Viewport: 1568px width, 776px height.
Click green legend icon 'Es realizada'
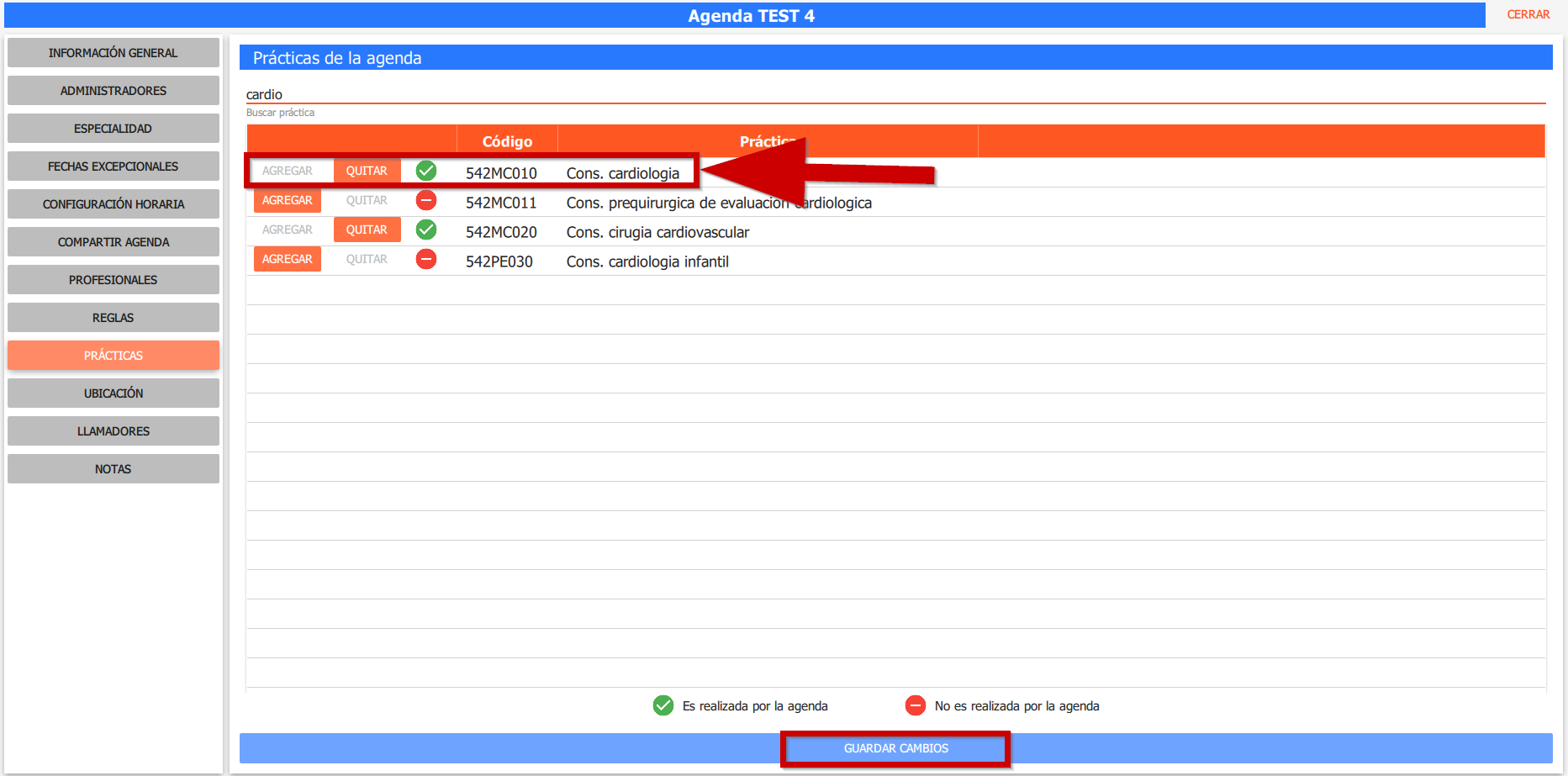click(x=663, y=705)
